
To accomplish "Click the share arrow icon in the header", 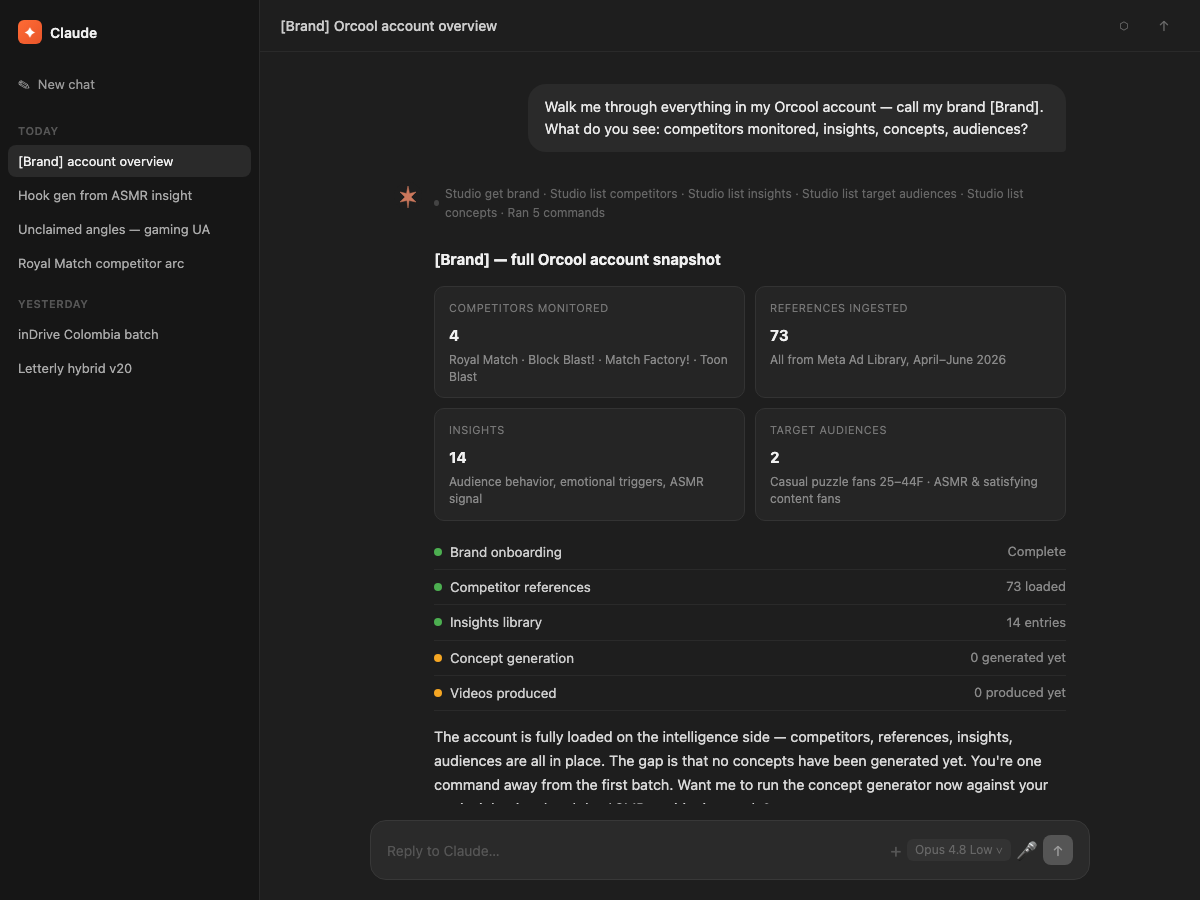I will [x=1164, y=26].
